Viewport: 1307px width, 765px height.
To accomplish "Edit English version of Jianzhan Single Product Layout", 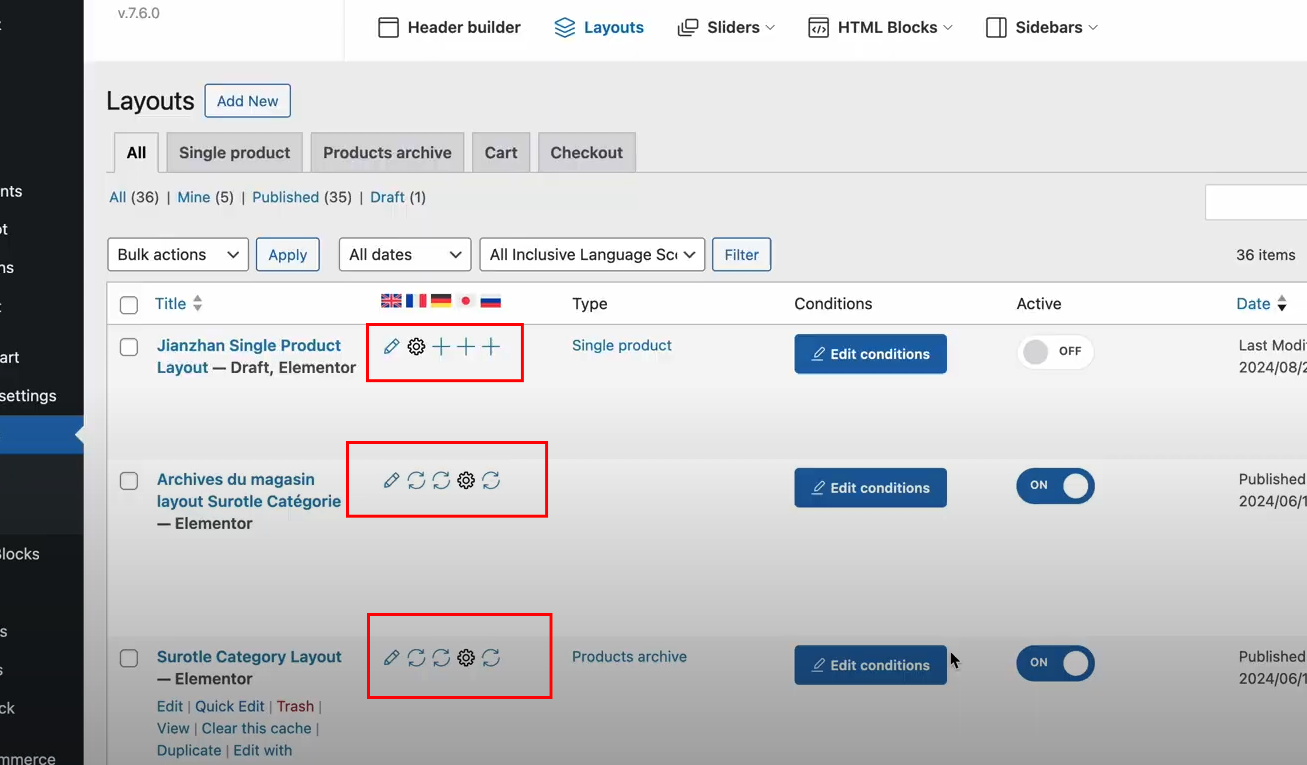I will click(x=391, y=346).
